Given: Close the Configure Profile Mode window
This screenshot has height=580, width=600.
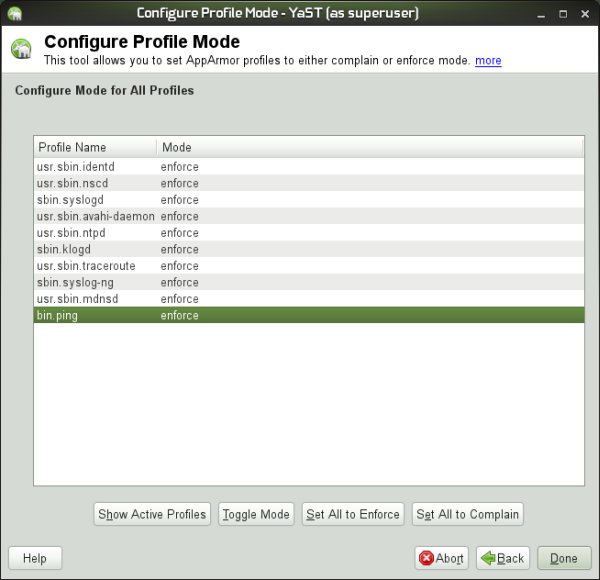Looking at the screenshot, I should [585, 14].
